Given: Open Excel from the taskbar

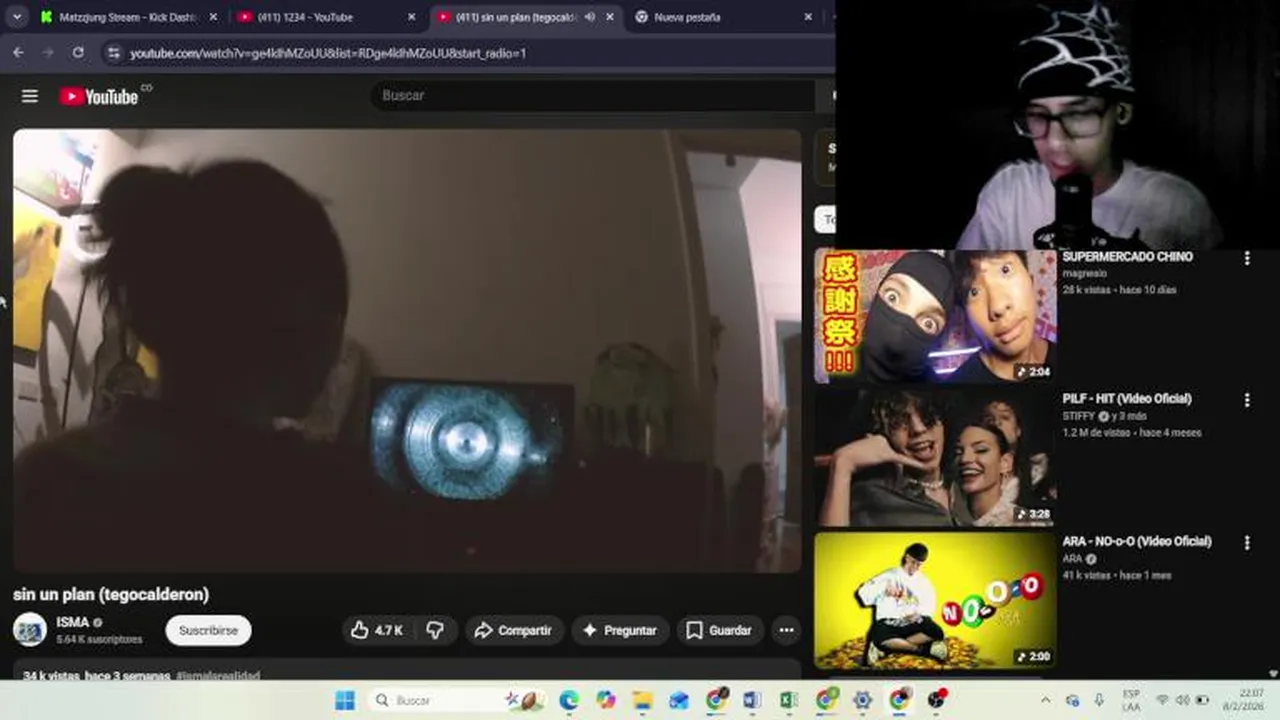Looking at the screenshot, I should (x=789, y=700).
